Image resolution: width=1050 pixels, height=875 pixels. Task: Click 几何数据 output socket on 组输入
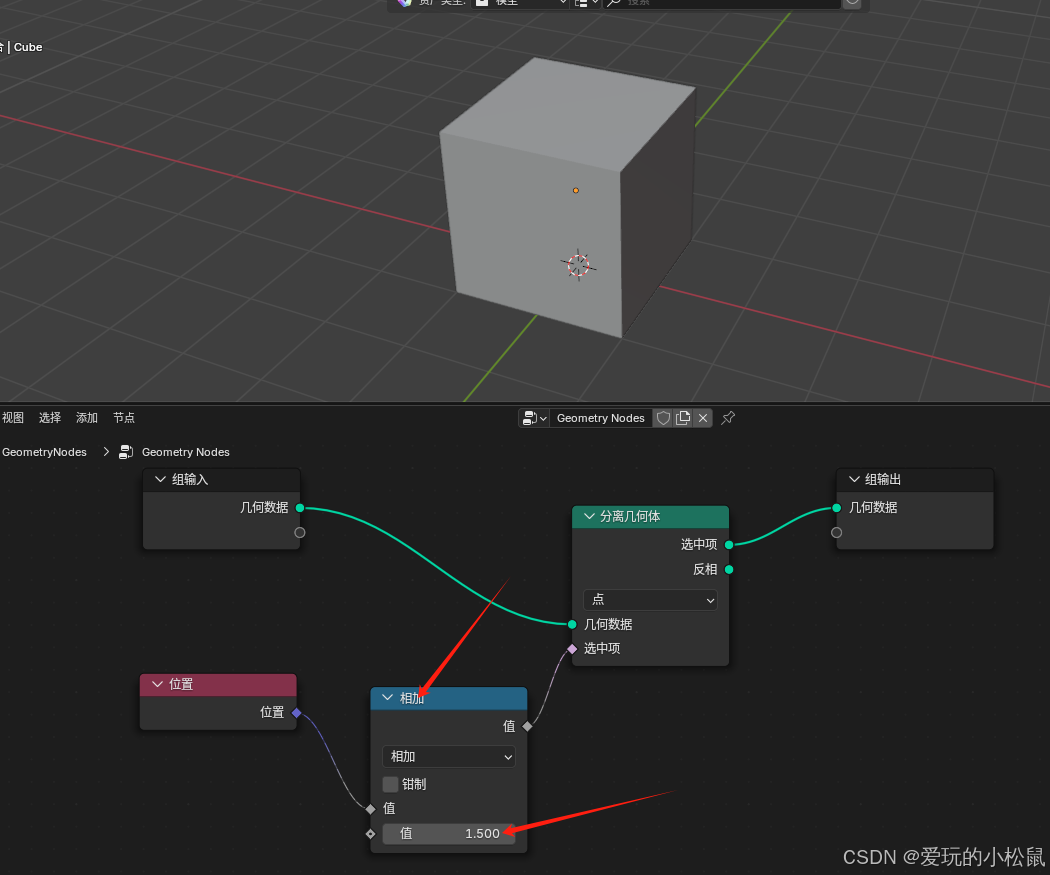(300, 507)
